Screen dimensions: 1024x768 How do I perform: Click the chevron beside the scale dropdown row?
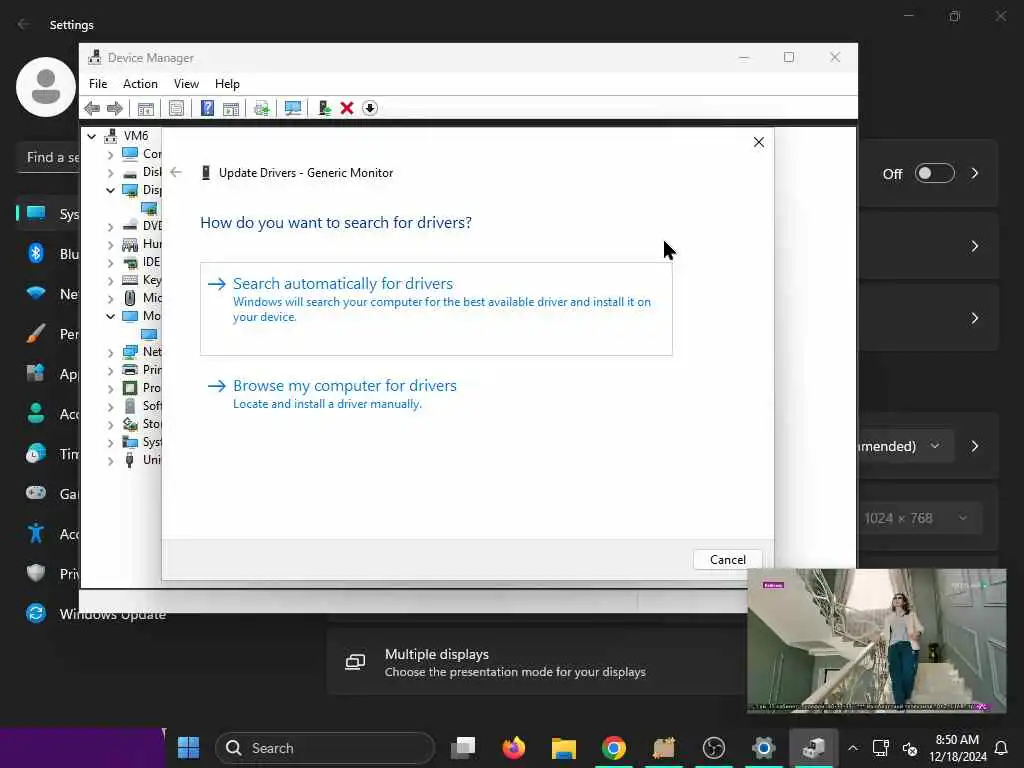[x=974, y=446]
